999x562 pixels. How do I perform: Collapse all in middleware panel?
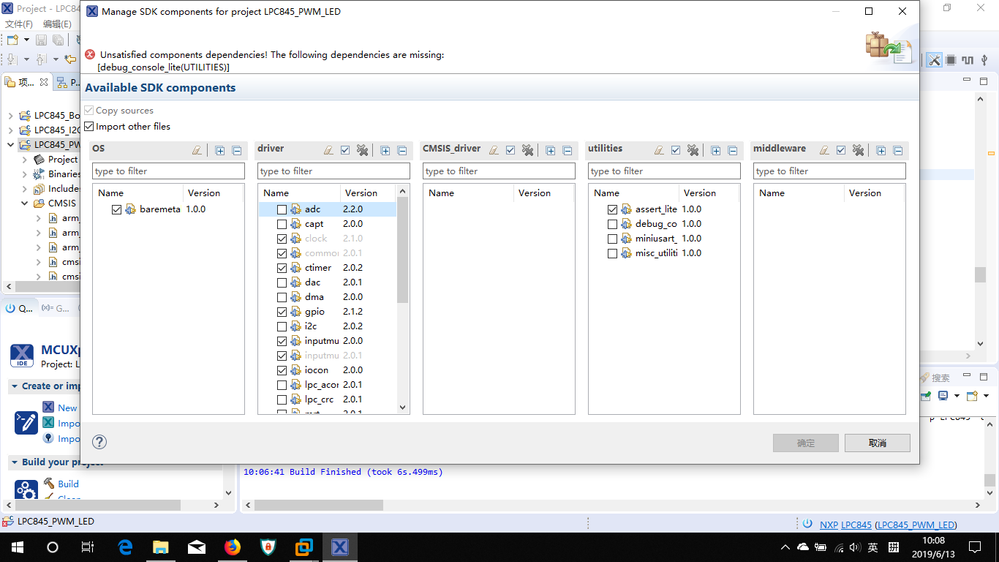[x=898, y=150]
